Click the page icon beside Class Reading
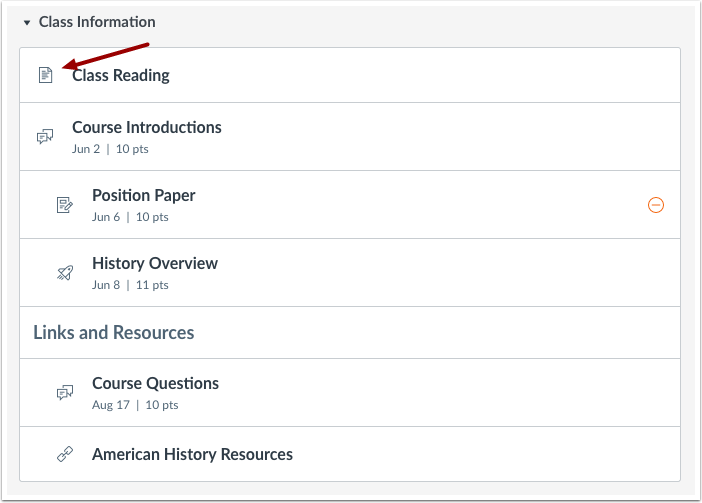 click(45, 75)
